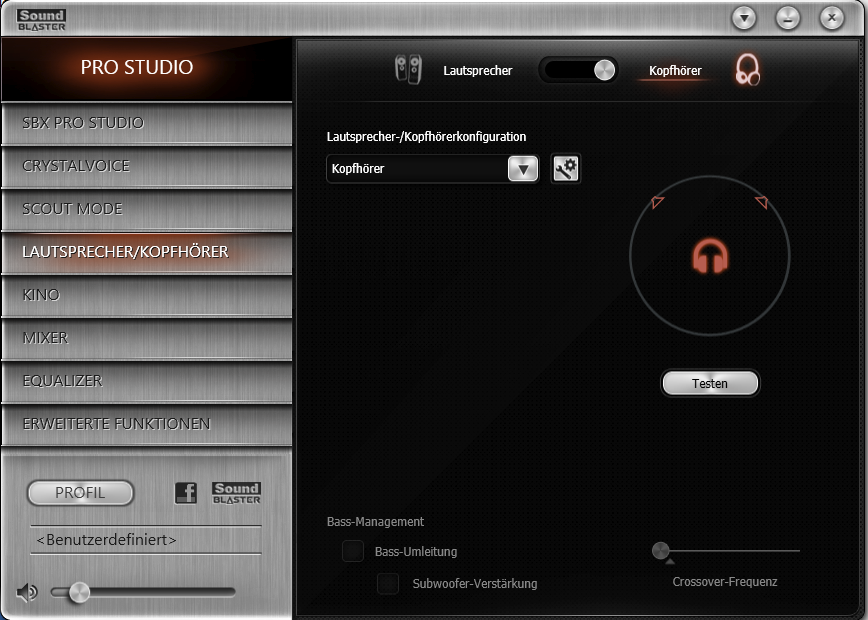Open the SBX PRO STUDIO section
The width and height of the screenshot is (868, 620).
(x=147, y=123)
